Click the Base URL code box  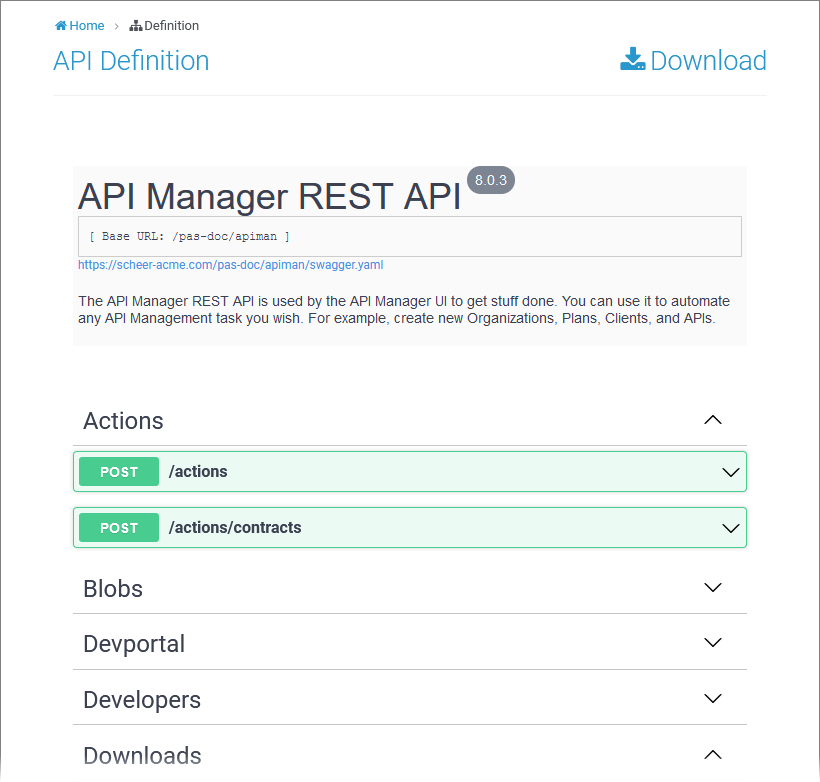pyautogui.click(x=410, y=237)
